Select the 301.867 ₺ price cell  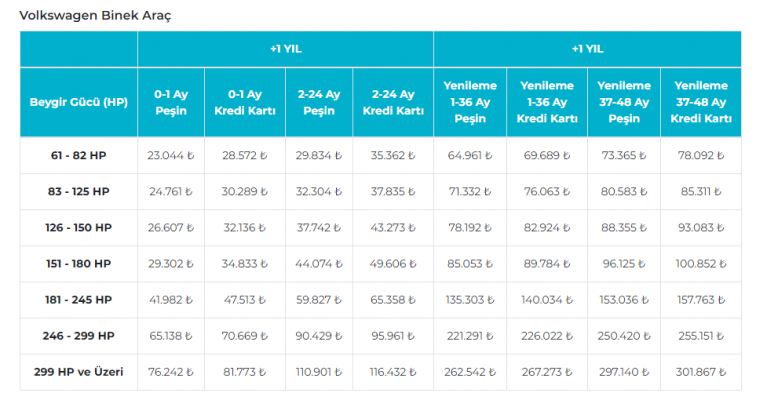click(701, 372)
